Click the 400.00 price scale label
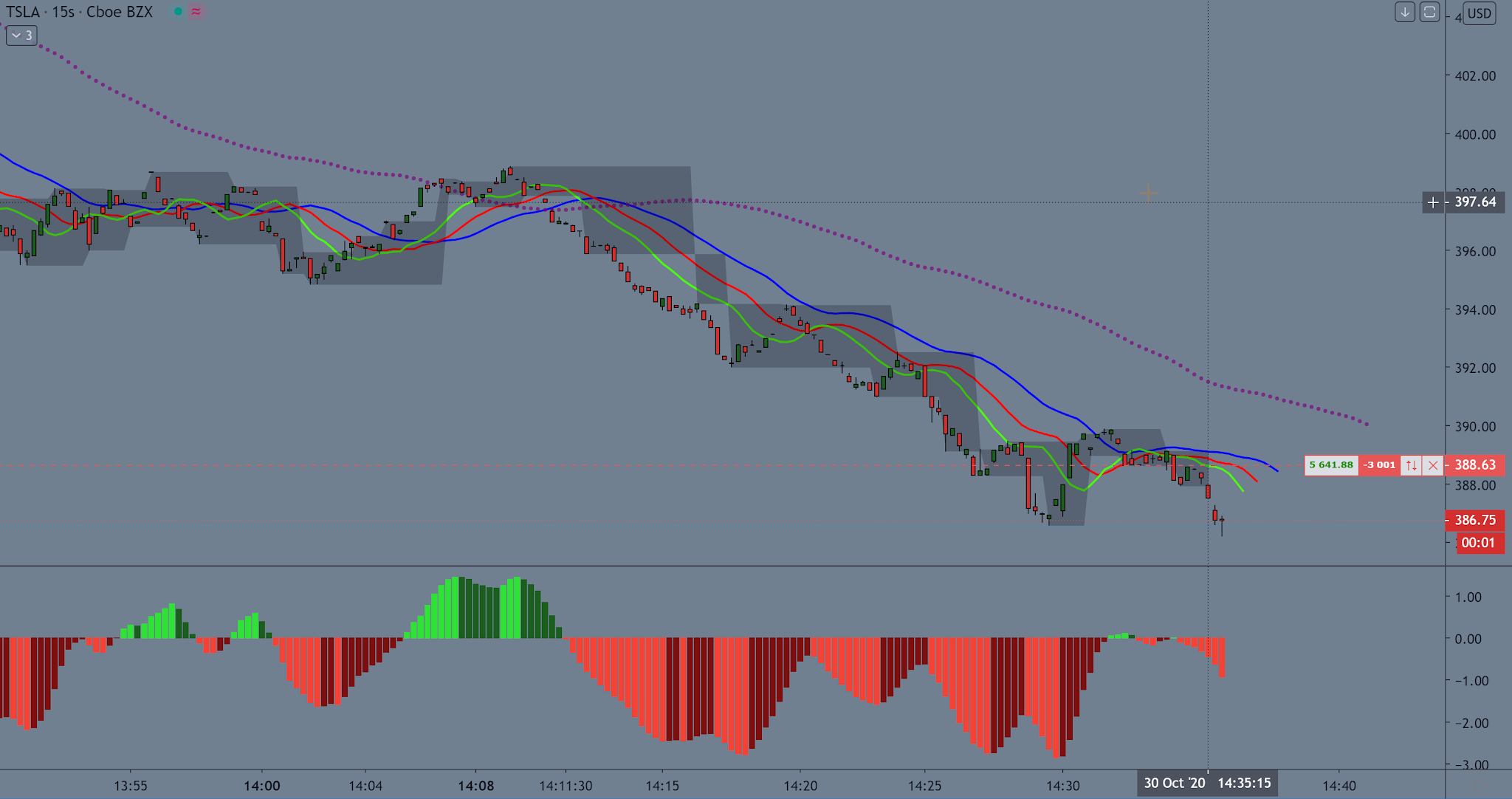 (1474, 134)
